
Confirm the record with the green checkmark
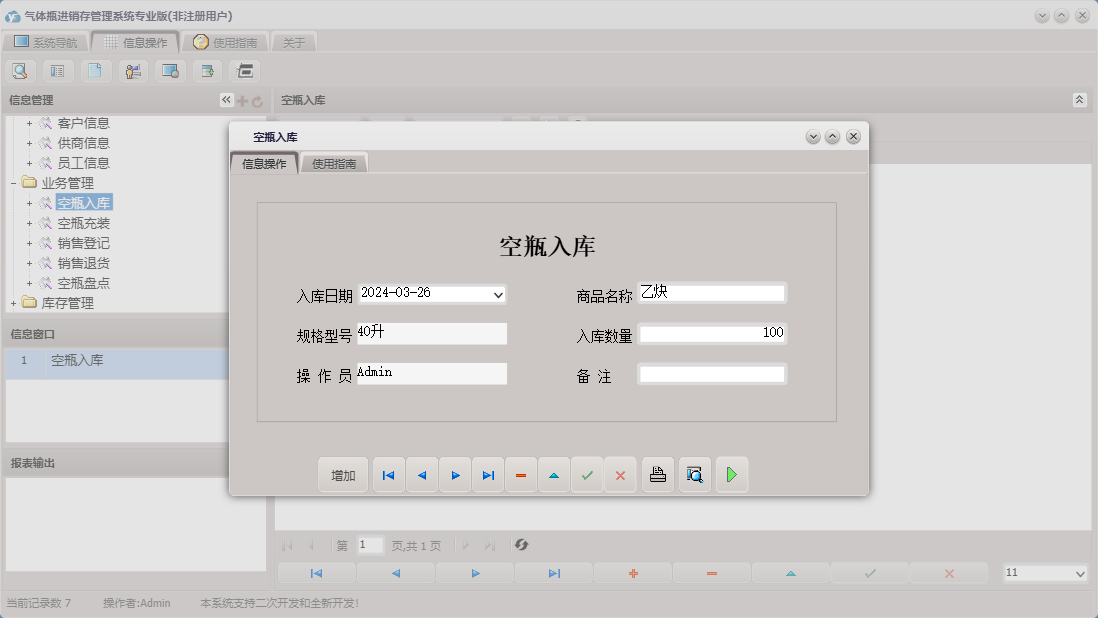tap(588, 475)
